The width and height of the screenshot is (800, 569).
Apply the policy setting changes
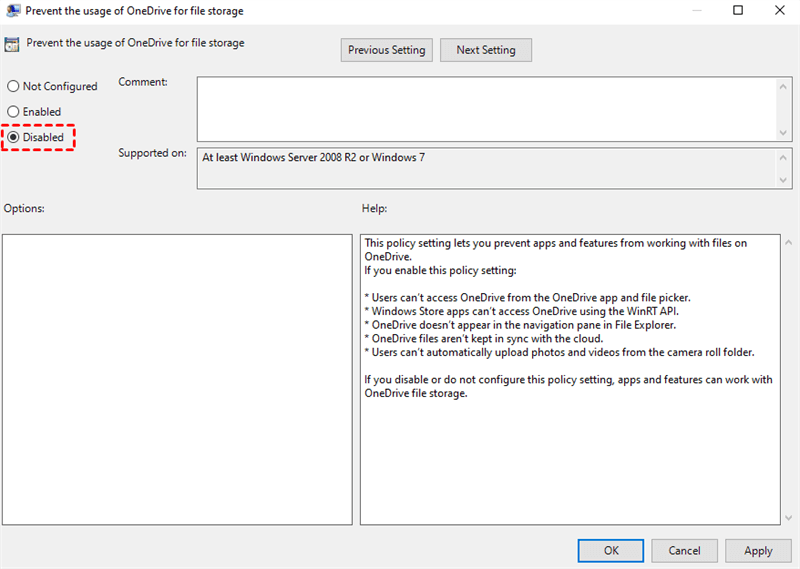click(x=758, y=550)
